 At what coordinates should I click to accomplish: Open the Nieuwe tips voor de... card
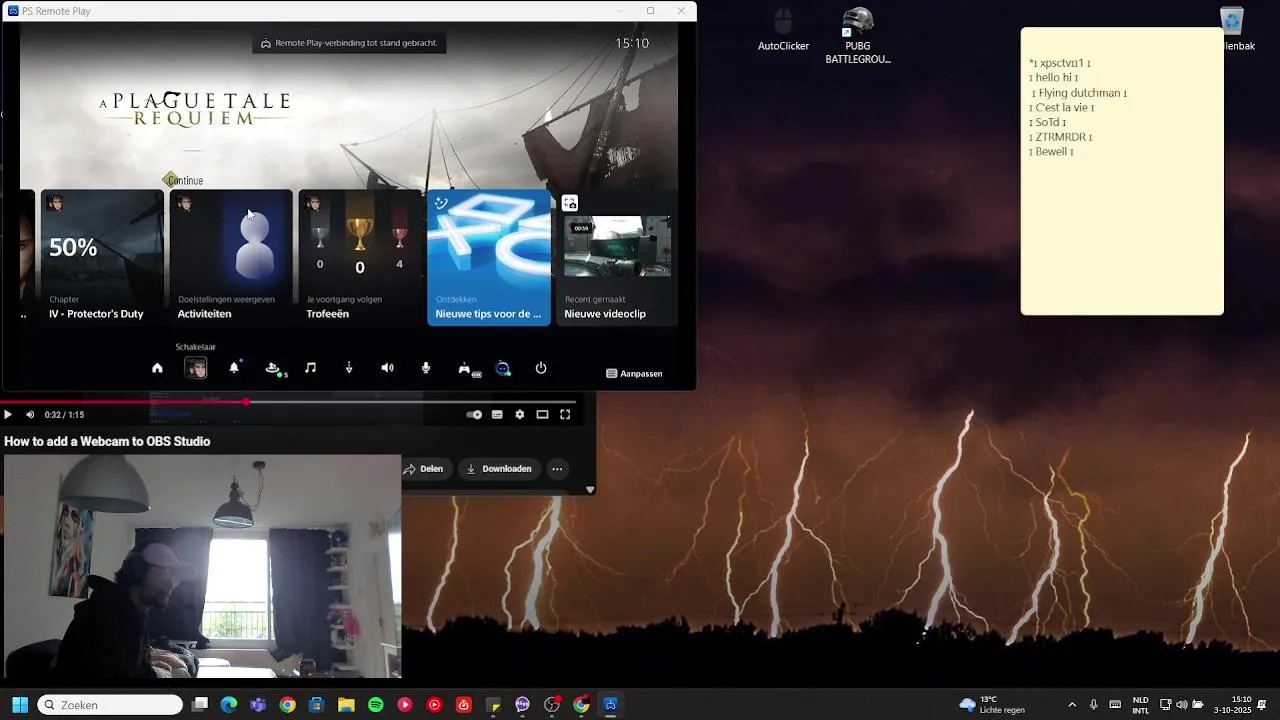click(x=489, y=258)
